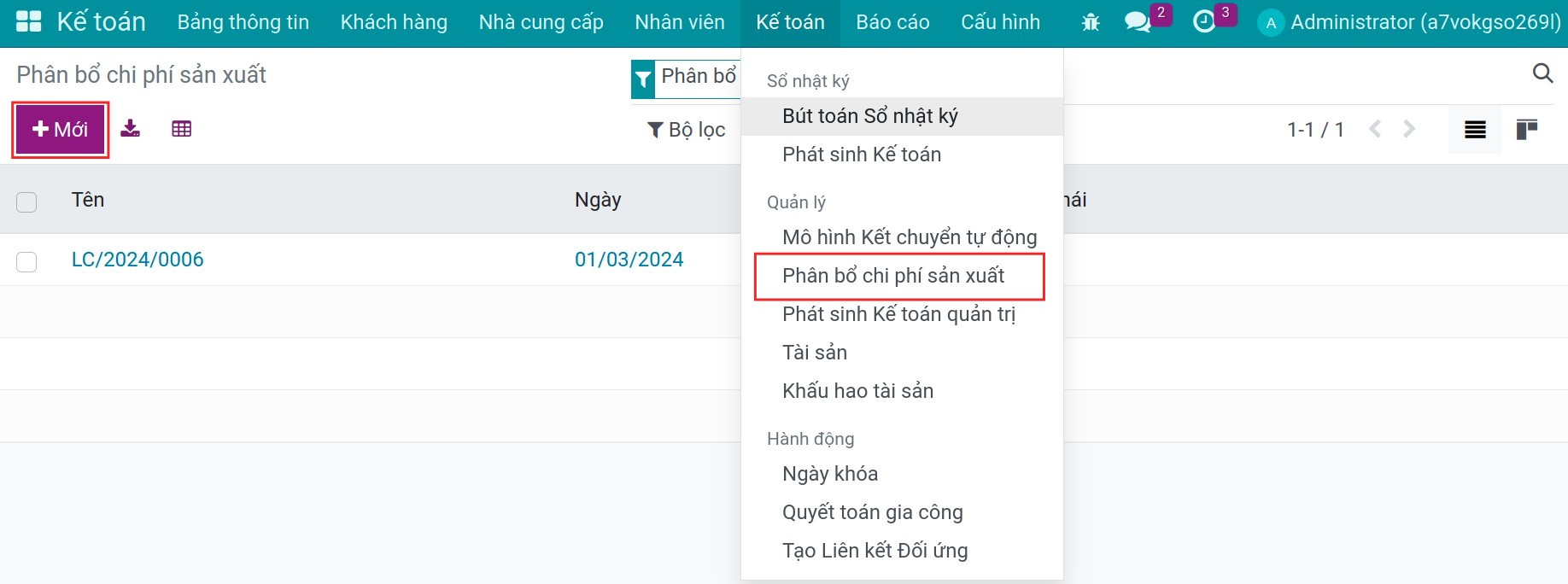Click the debug bug icon
The image size is (1568, 584).
point(1091,22)
